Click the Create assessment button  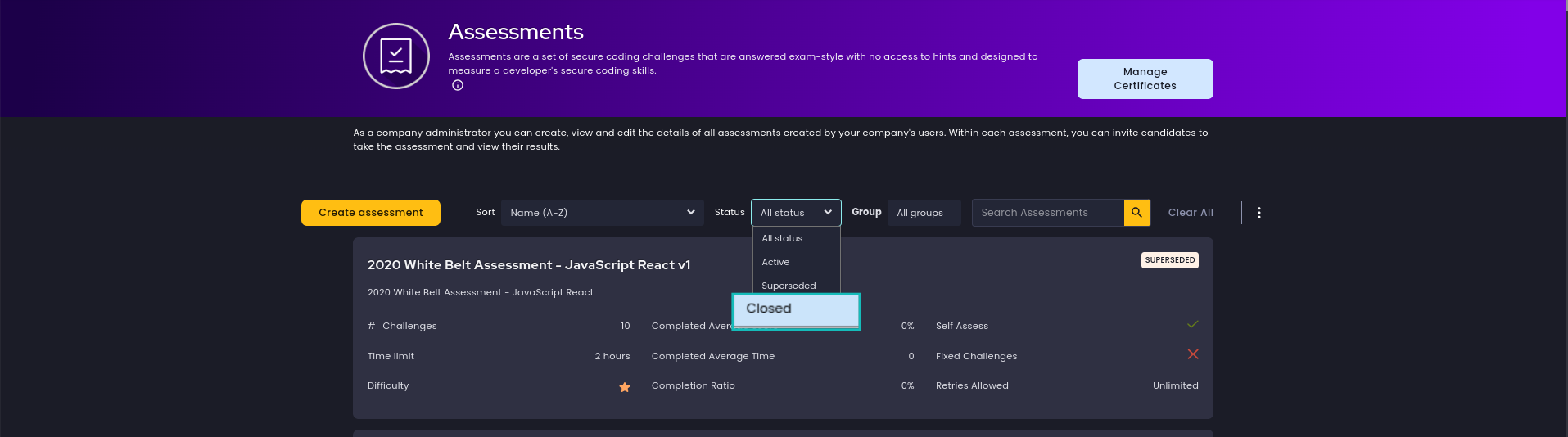coord(371,213)
